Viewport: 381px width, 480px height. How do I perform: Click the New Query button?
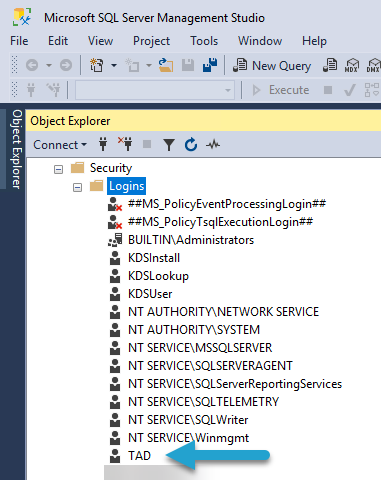(x=272, y=65)
